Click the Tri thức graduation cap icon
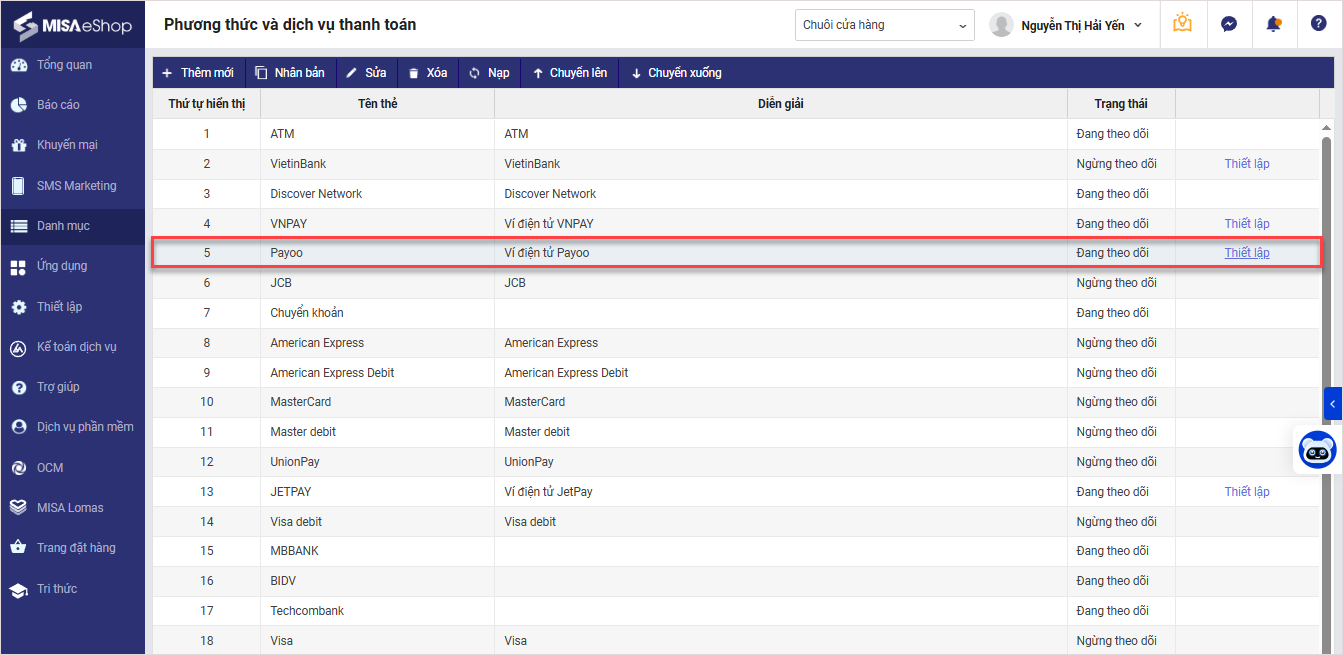The image size is (1343, 655). click(18, 589)
